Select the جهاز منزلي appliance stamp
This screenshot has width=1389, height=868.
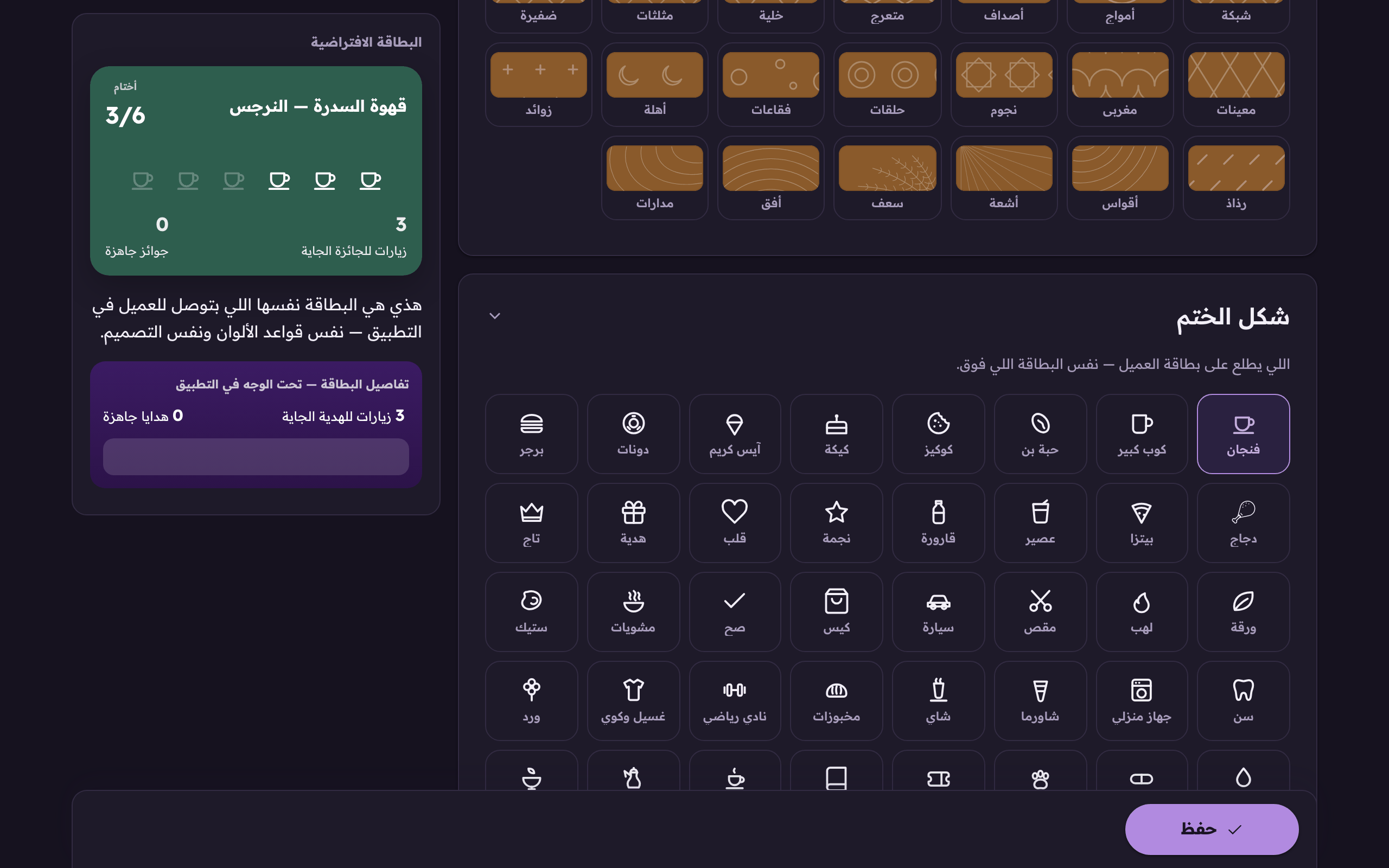click(x=1142, y=701)
